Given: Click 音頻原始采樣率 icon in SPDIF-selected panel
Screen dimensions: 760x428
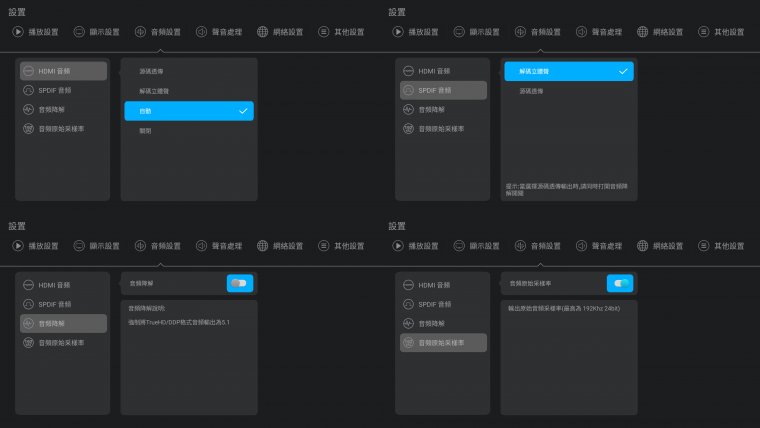Looking at the screenshot, I should (409, 129).
